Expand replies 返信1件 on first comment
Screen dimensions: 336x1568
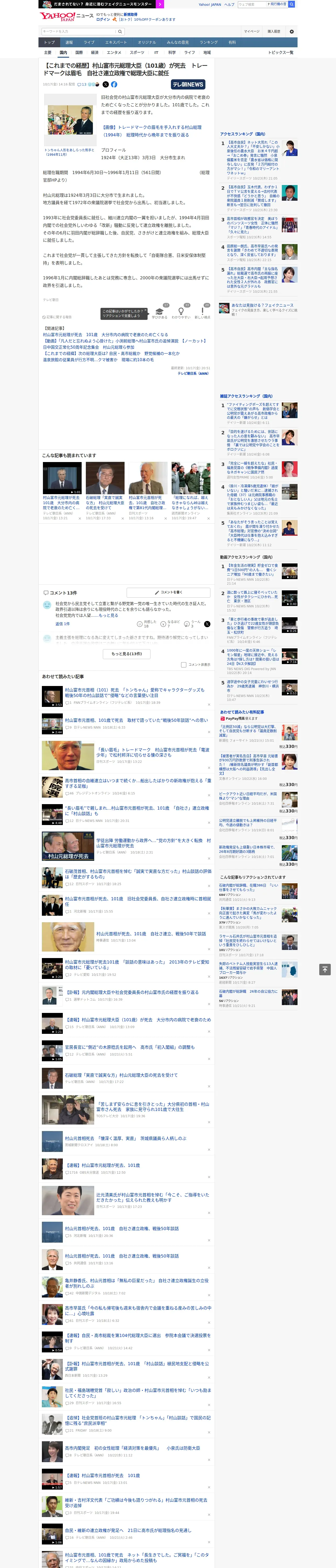click(62, 624)
